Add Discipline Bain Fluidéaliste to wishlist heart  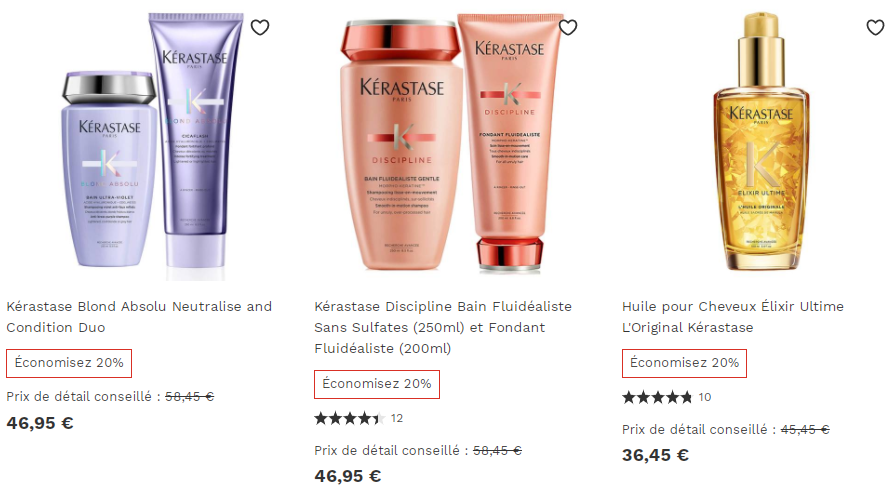pos(568,27)
